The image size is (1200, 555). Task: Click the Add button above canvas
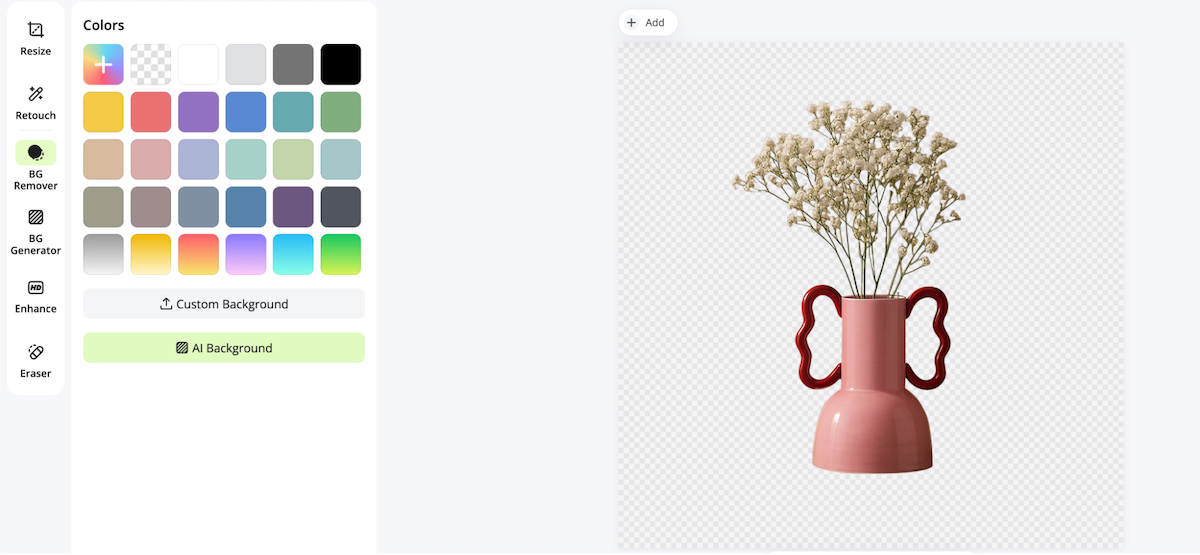[646, 22]
